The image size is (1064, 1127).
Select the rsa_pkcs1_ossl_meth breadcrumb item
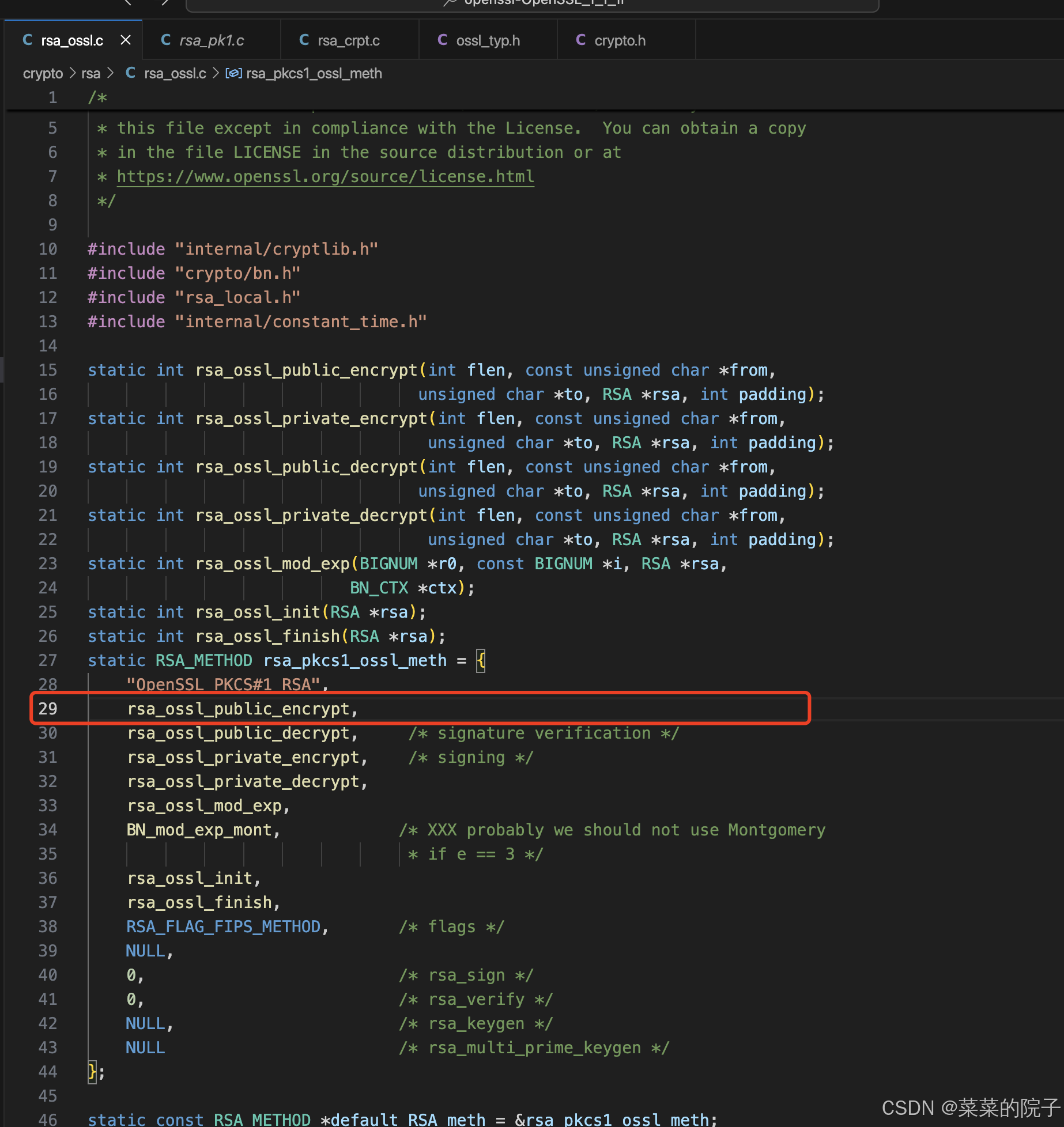pos(314,73)
